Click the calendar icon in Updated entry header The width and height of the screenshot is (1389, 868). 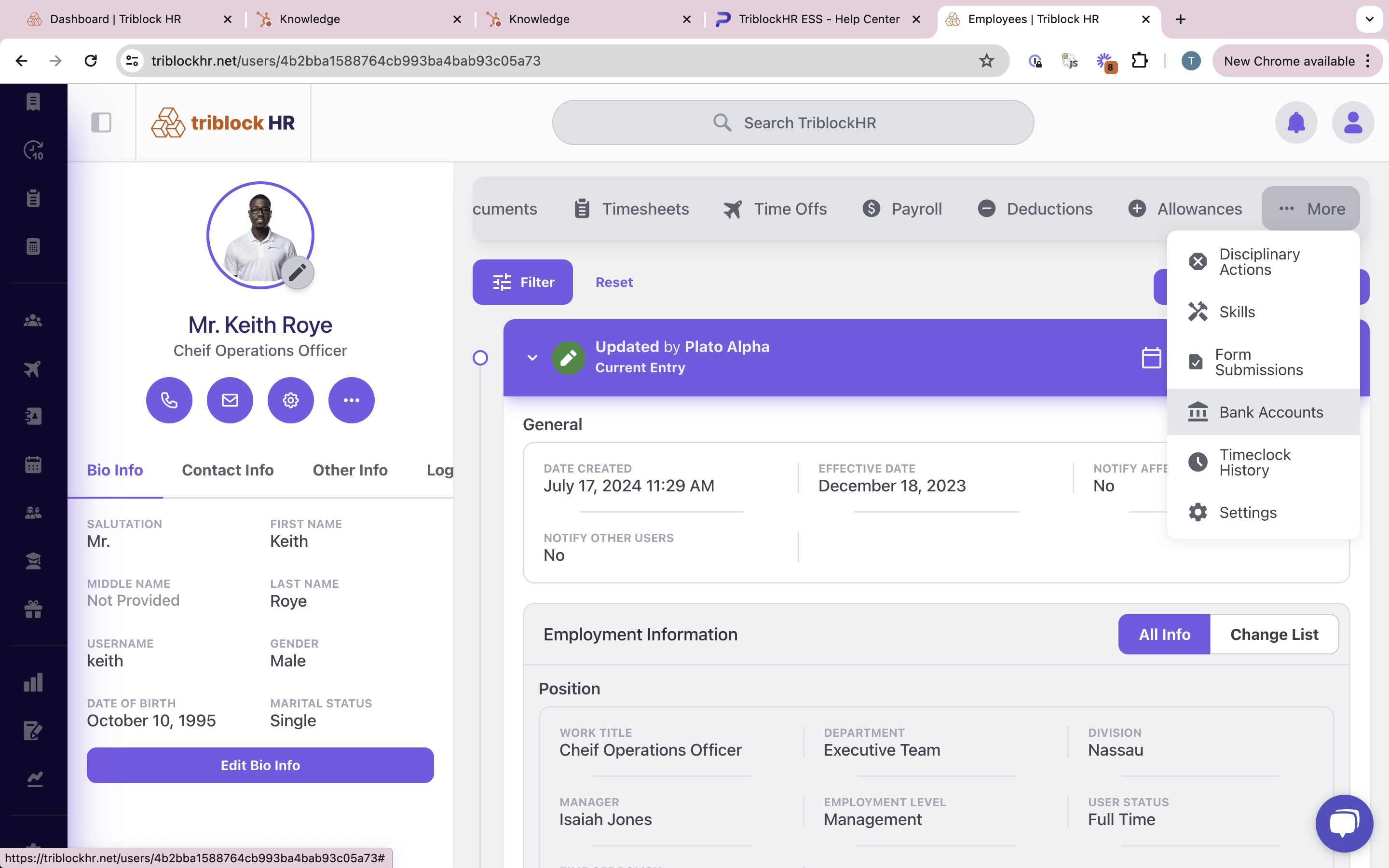pyautogui.click(x=1151, y=358)
